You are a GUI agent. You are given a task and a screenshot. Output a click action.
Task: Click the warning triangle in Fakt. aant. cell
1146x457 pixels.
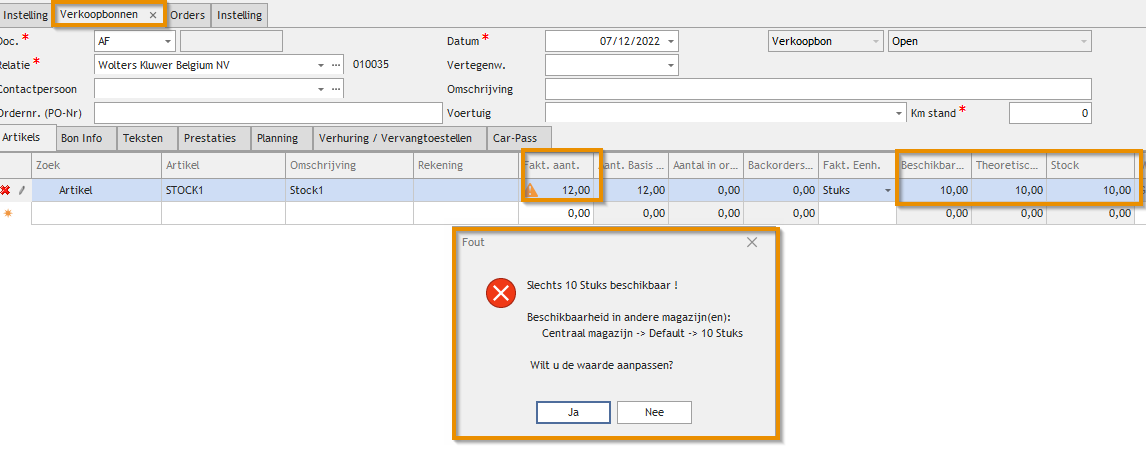point(531,190)
